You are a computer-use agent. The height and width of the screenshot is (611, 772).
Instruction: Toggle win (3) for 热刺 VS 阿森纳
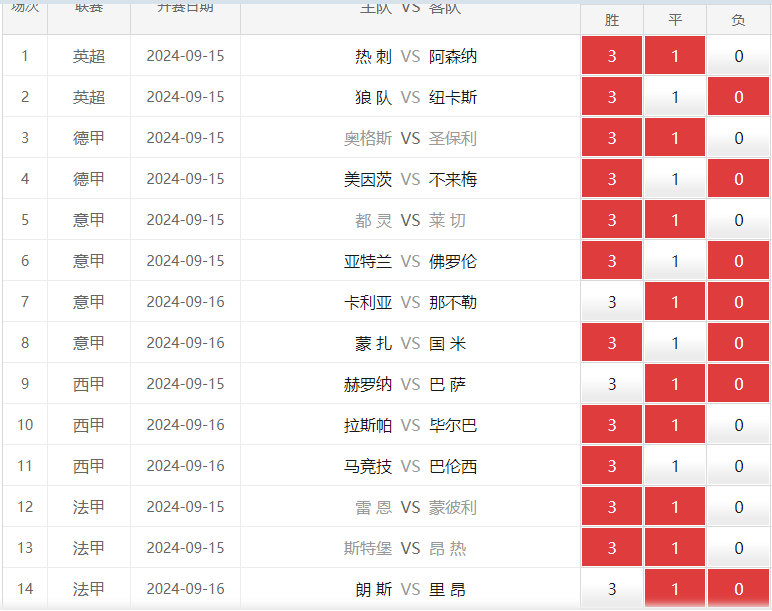[611, 56]
